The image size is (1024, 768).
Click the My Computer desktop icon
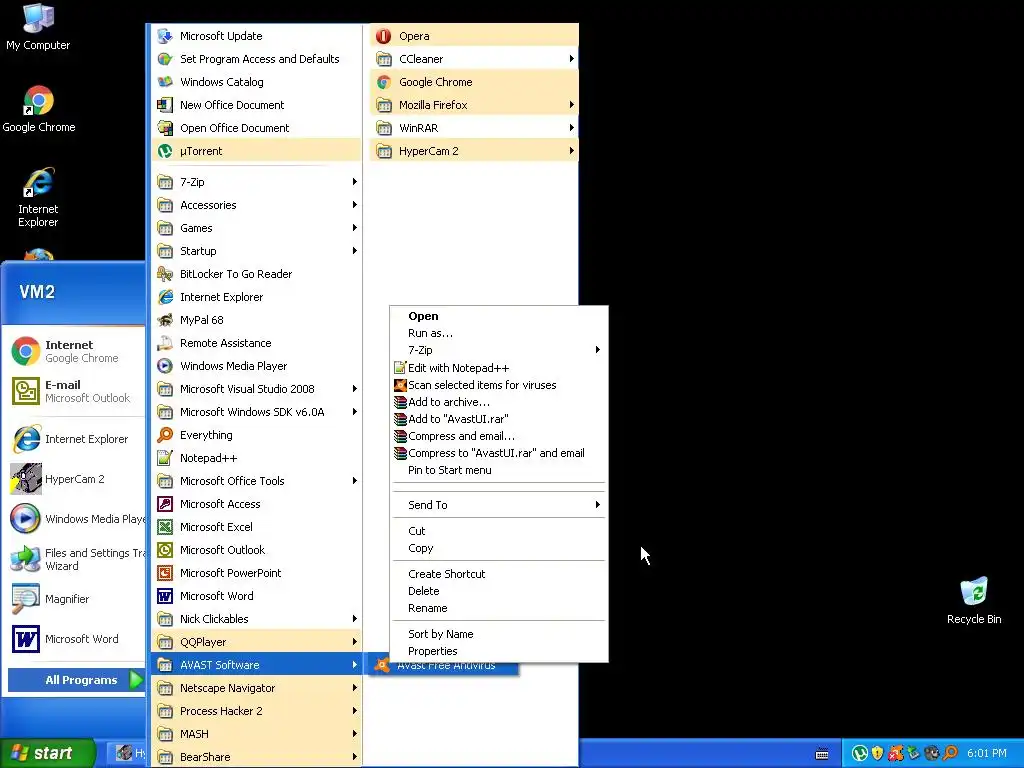tap(38, 26)
